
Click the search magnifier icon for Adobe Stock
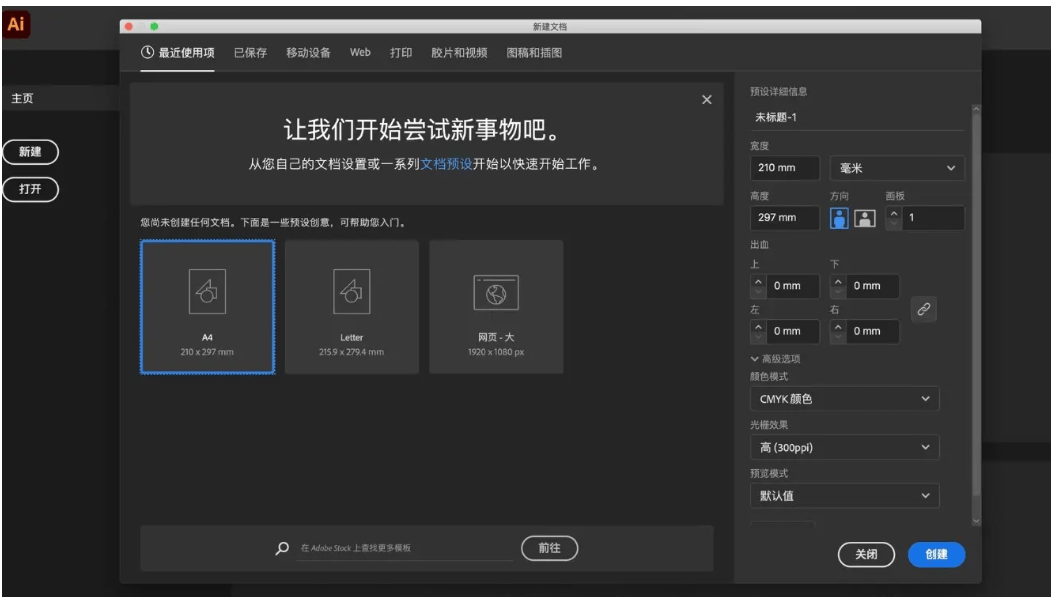point(282,548)
